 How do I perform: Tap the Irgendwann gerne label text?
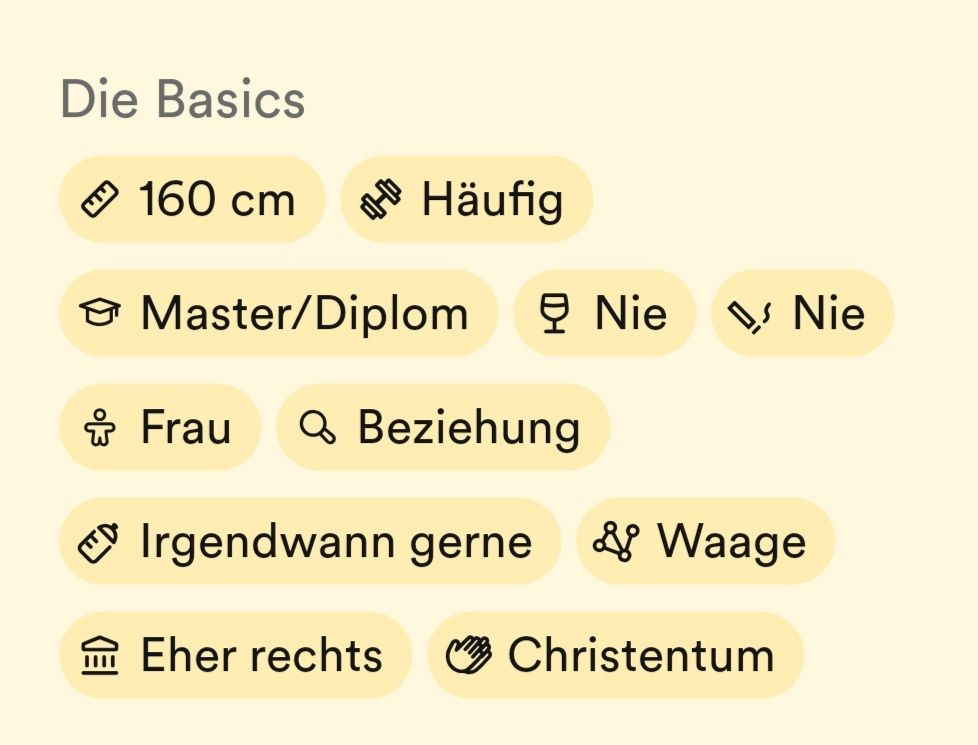335,542
